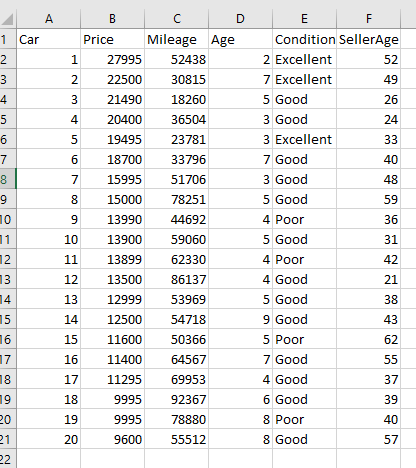
Task: Click the 'Condition' header cell
Action: (x=305, y=39)
